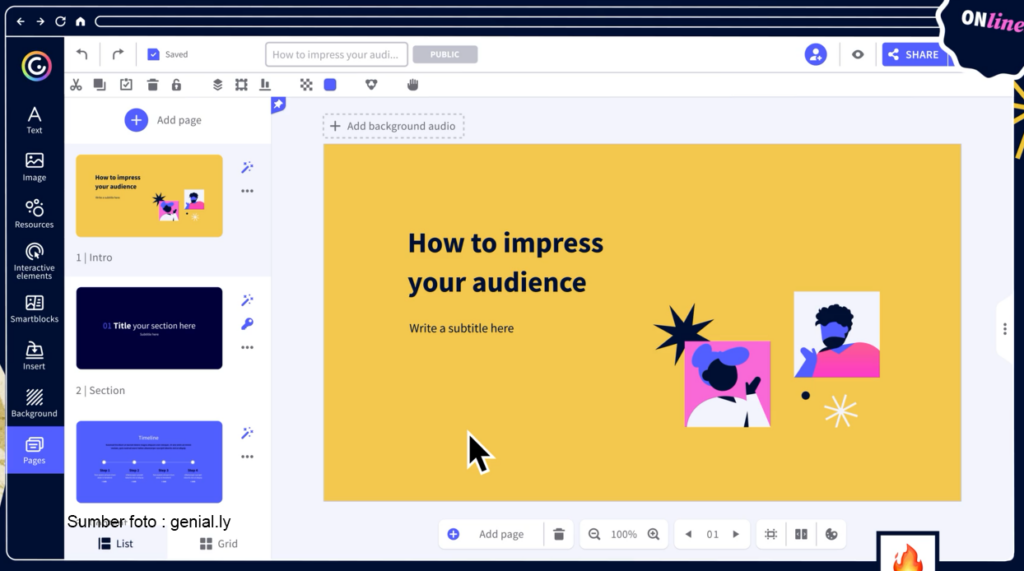Click the copy icon in toolbar
The height and width of the screenshot is (571, 1024).
click(x=100, y=85)
